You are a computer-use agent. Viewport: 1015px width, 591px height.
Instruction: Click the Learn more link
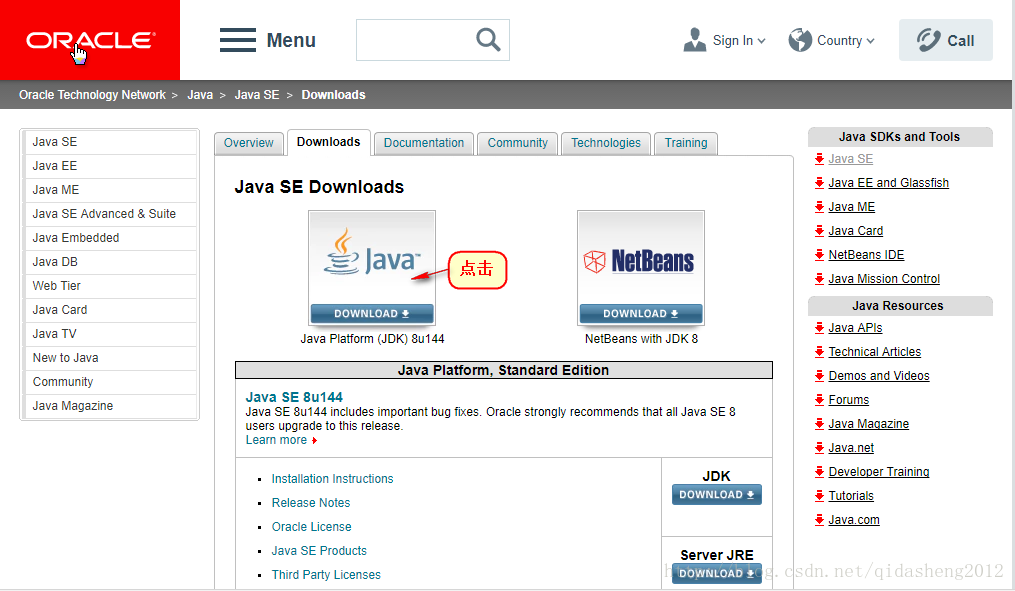click(x=276, y=440)
